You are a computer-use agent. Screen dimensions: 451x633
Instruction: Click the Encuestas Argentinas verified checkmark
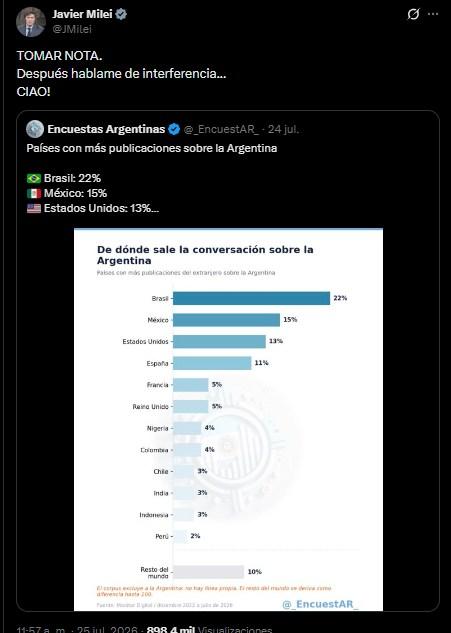174,129
